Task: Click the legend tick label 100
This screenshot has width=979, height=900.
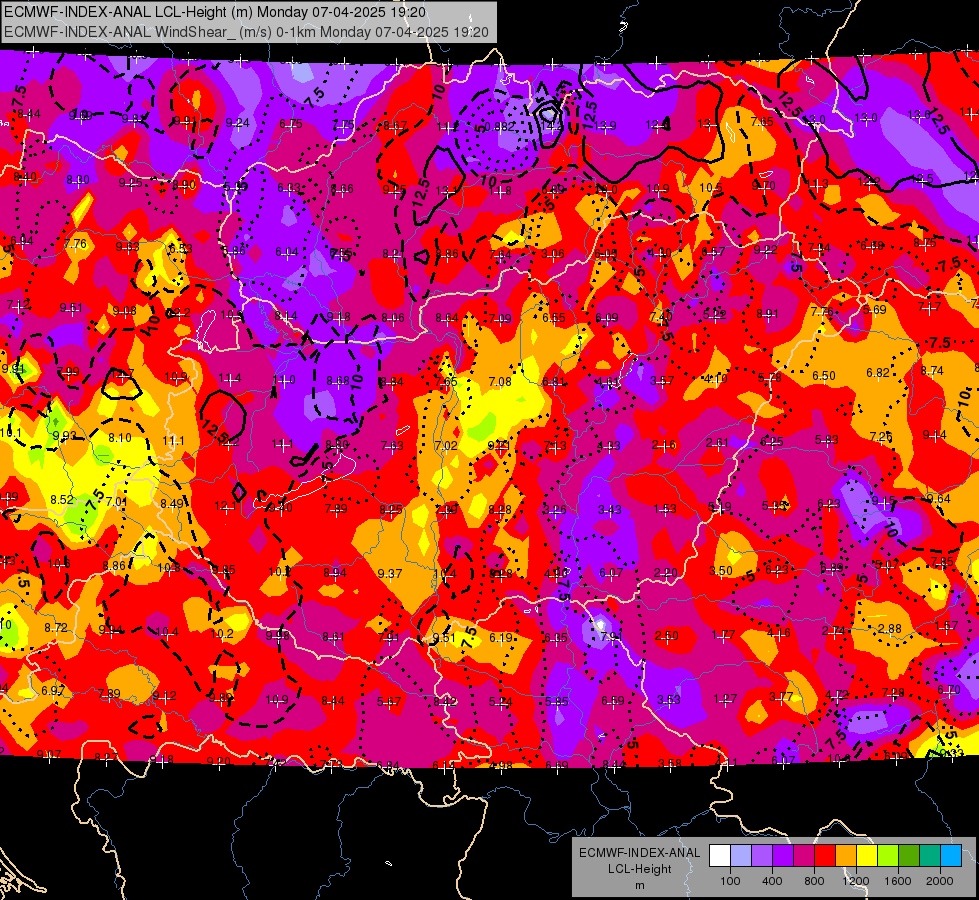Action: (x=730, y=881)
